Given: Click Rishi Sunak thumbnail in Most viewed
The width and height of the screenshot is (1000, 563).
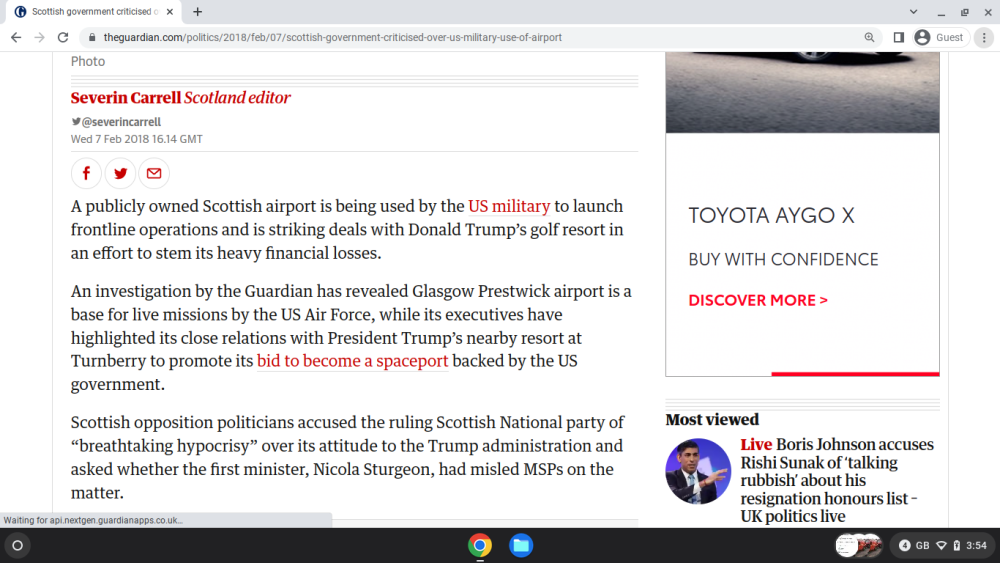Looking at the screenshot, I should click(x=698, y=471).
